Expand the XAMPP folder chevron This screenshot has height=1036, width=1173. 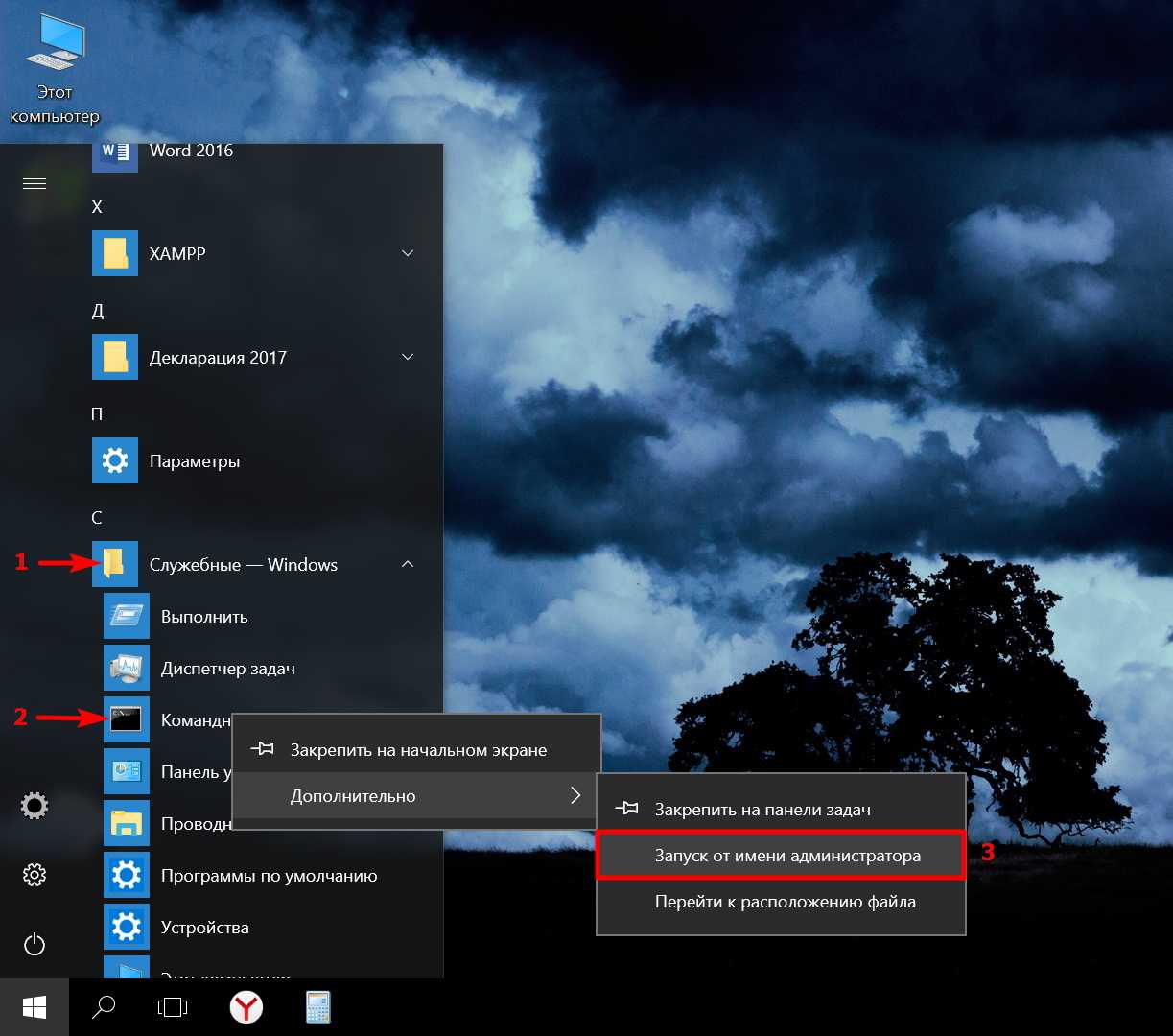tap(408, 253)
